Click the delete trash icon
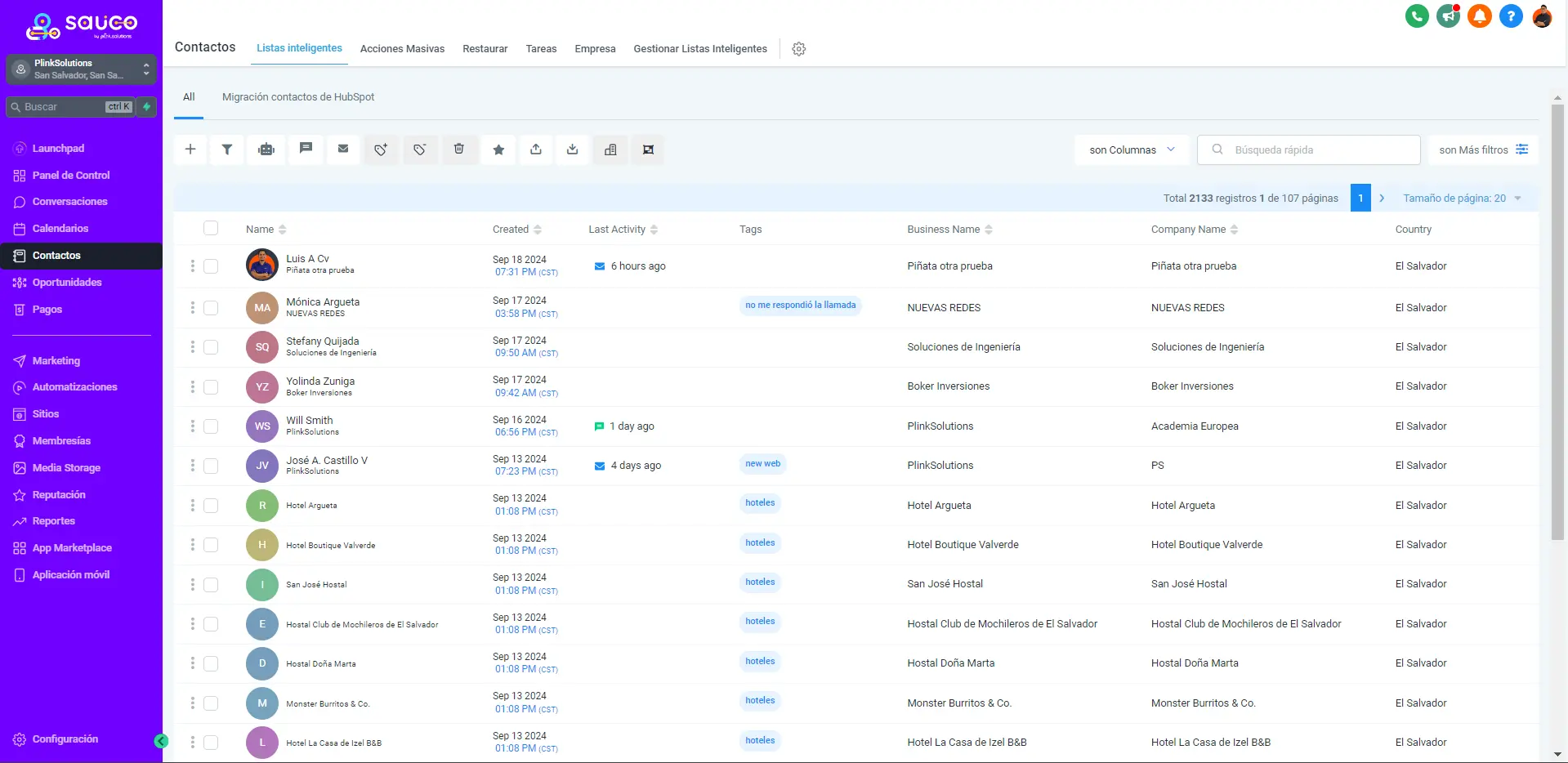 point(459,149)
